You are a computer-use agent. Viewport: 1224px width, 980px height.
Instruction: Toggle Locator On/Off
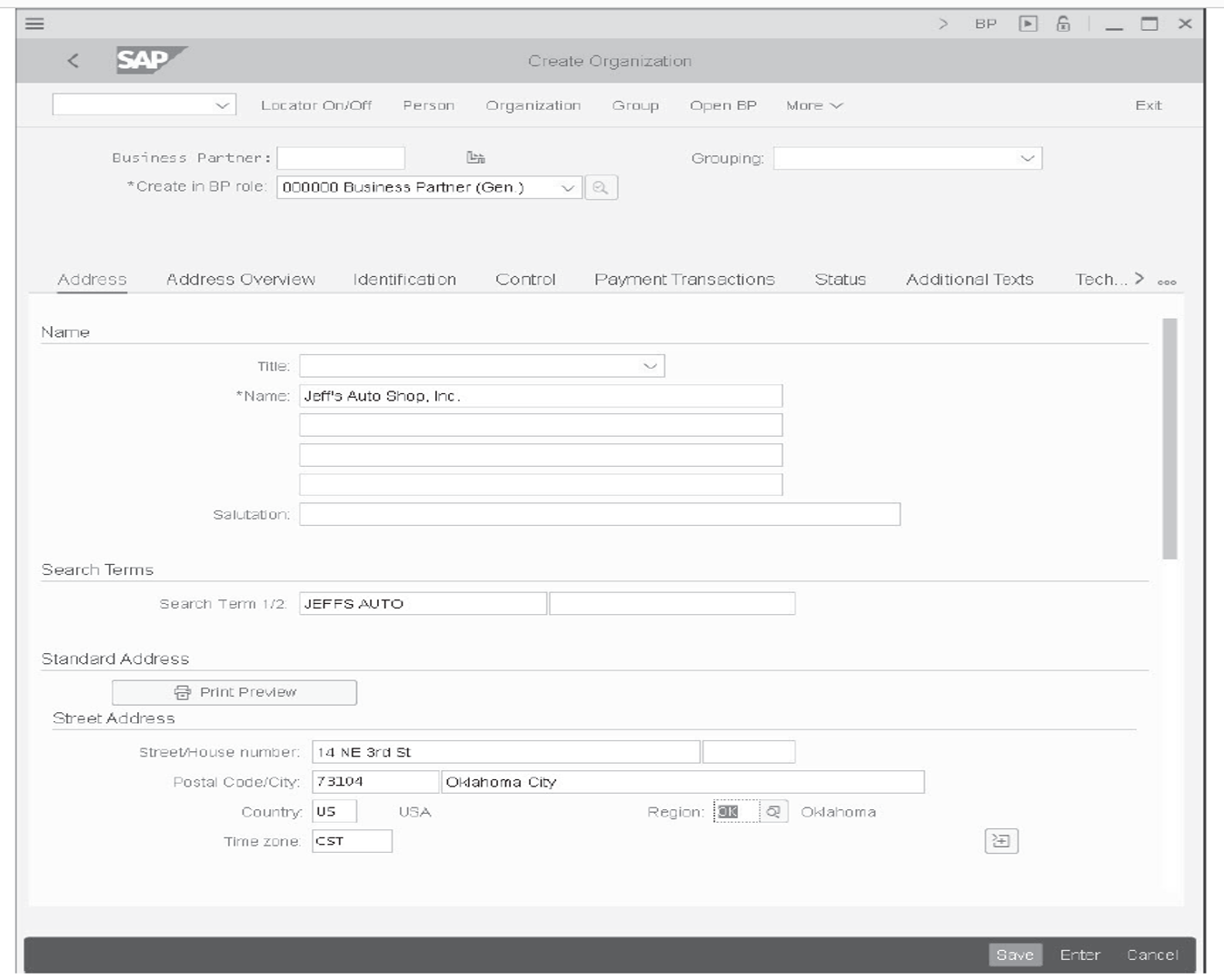316,105
